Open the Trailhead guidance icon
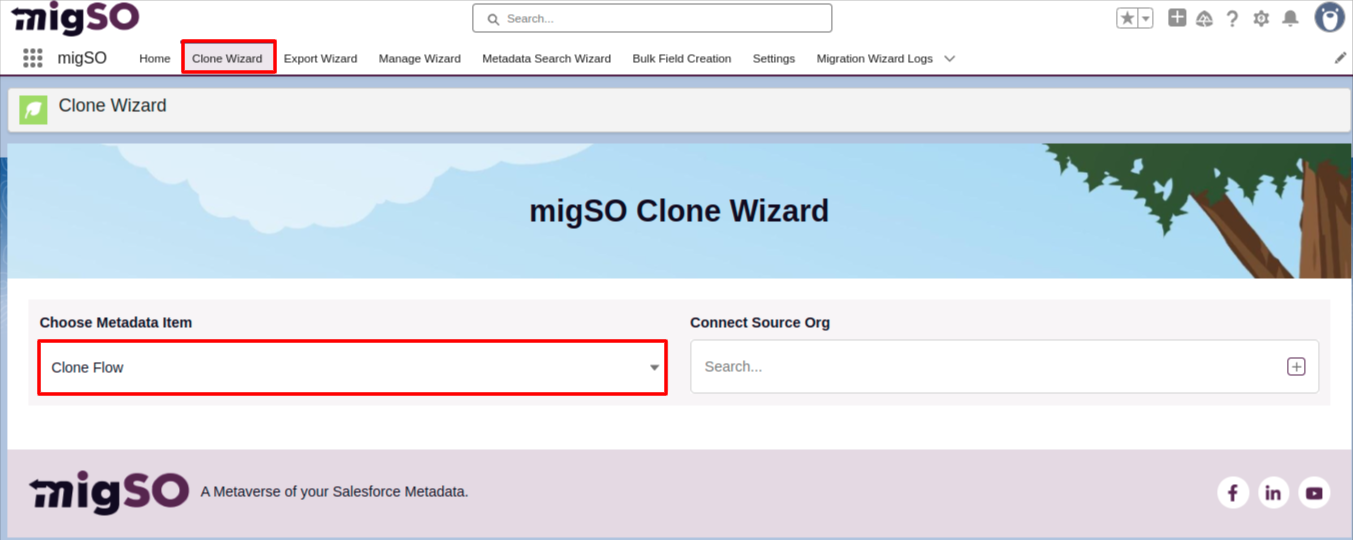 point(1204,19)
